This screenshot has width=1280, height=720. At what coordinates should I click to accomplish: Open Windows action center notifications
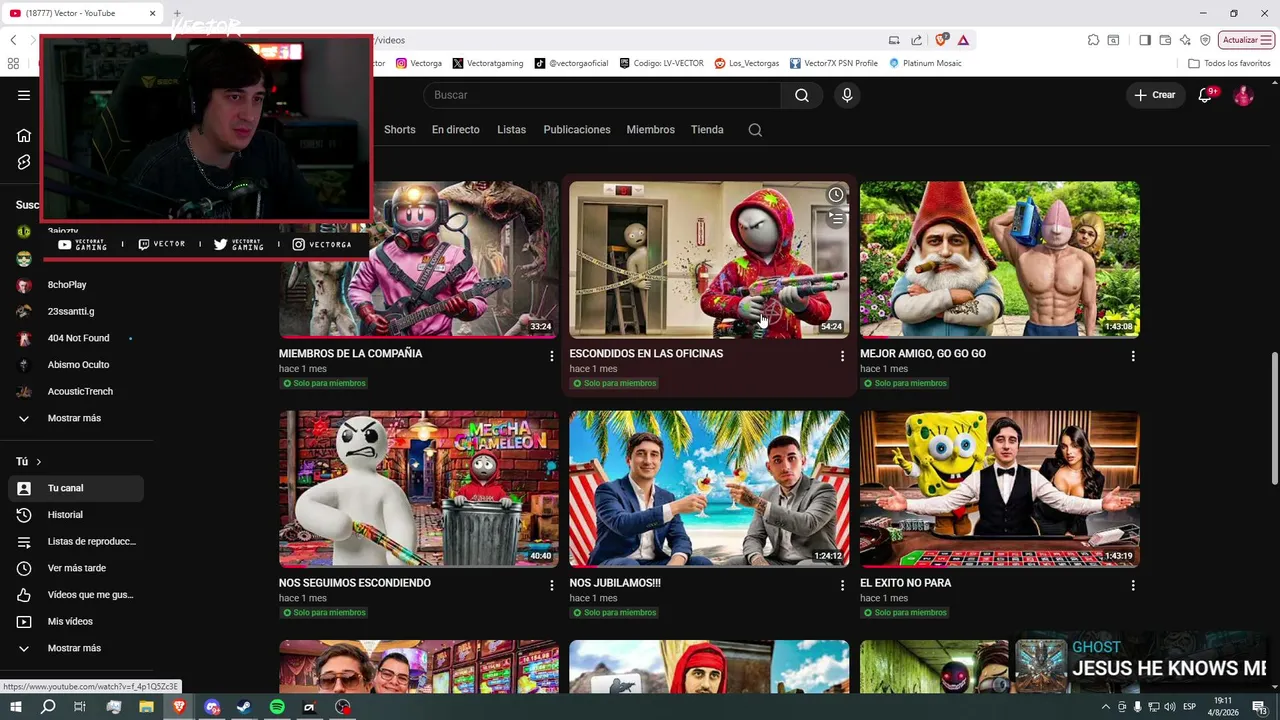[1260, 707]
